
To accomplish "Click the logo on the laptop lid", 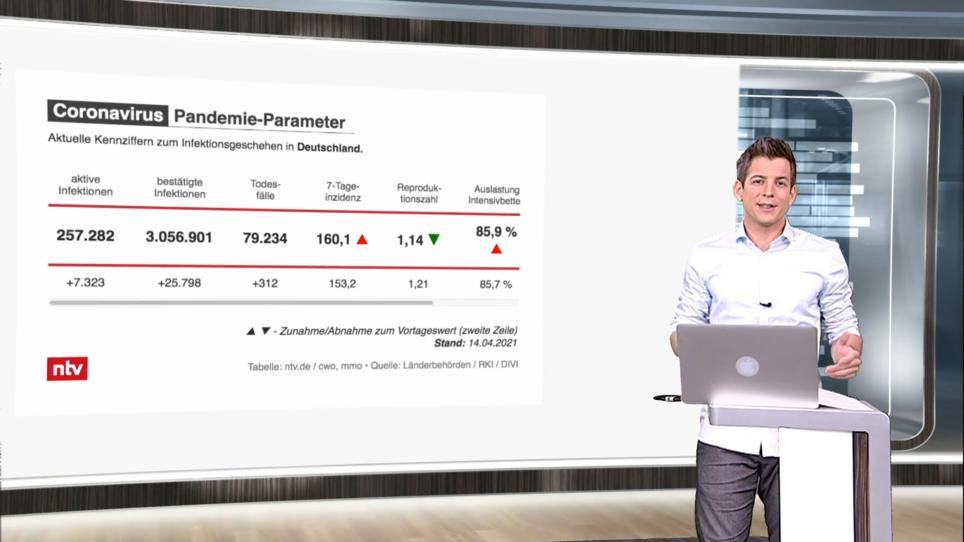I will [747, 366].
